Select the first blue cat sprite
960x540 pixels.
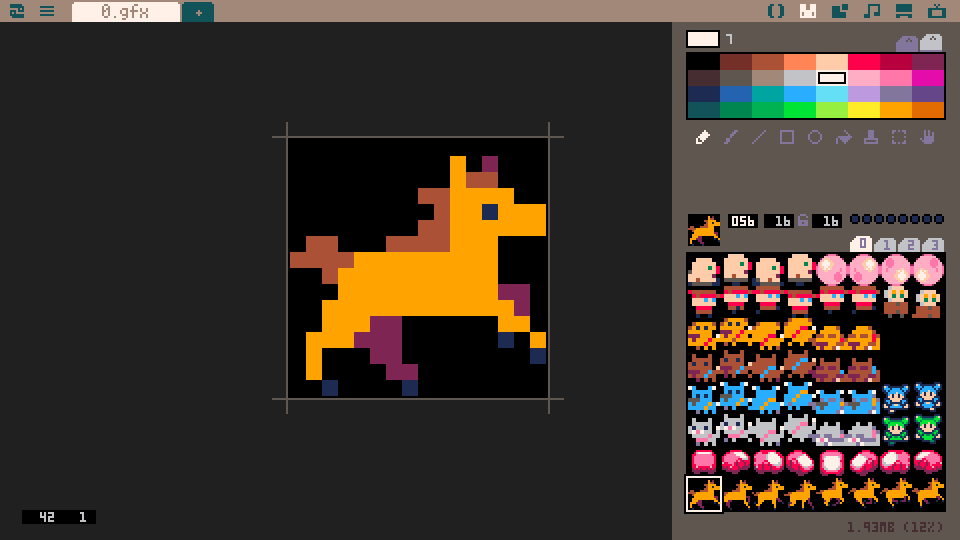click(703, 398)
